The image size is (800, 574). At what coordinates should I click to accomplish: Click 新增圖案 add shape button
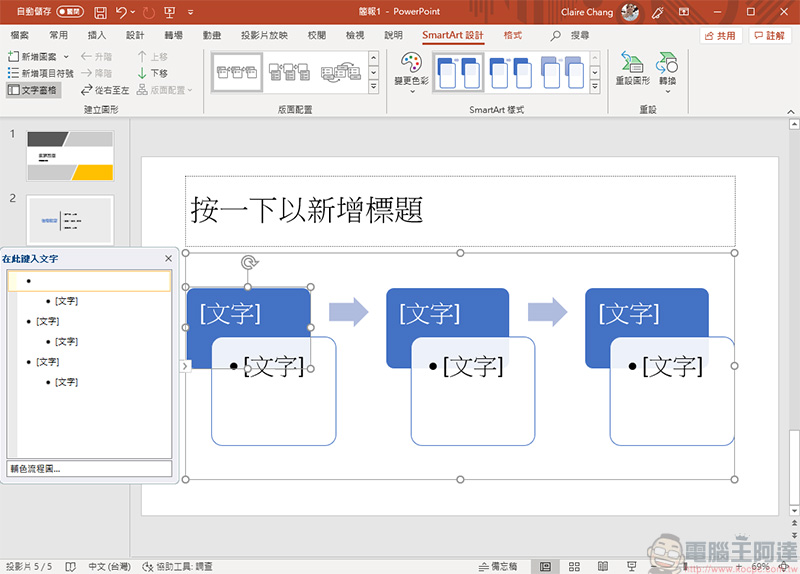[x=33, y=57]
